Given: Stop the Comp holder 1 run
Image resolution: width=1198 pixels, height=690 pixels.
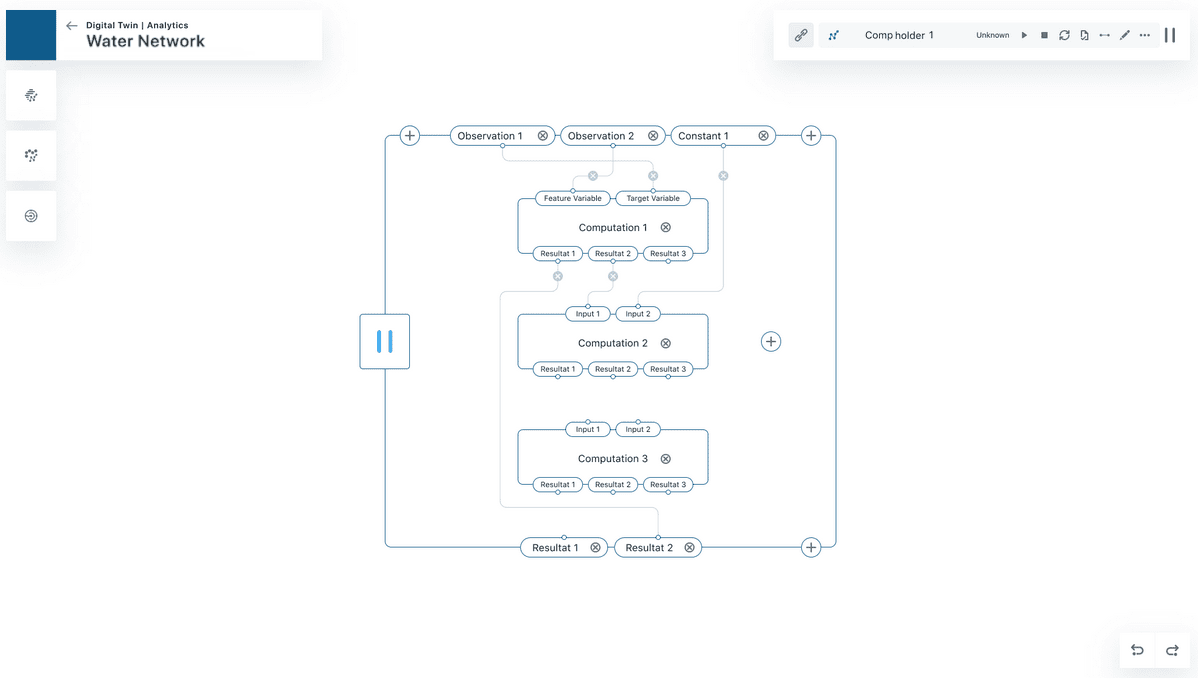Looking at the screenshot, I should tap(1044, 35).
